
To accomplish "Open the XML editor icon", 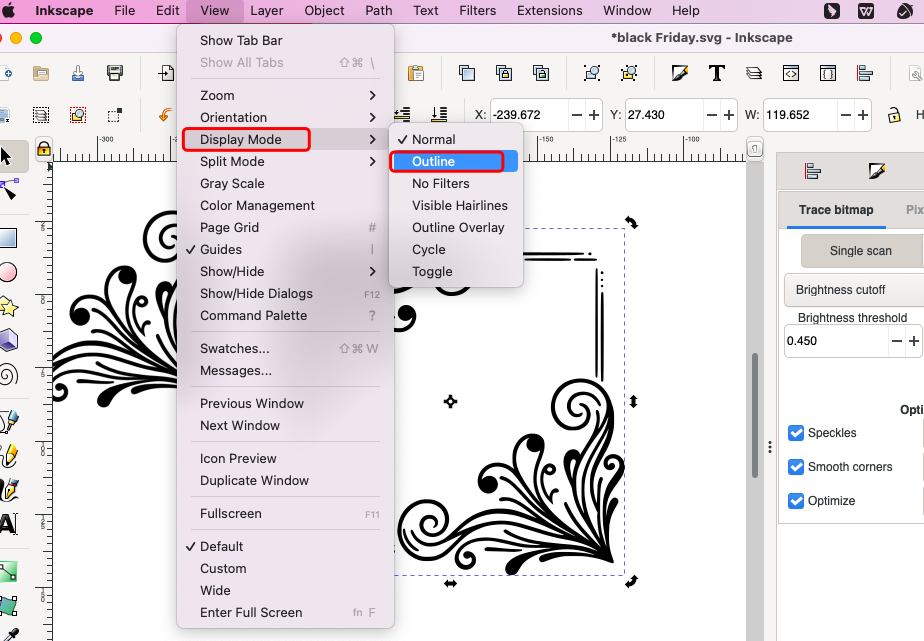I will [x=790, y=73].
